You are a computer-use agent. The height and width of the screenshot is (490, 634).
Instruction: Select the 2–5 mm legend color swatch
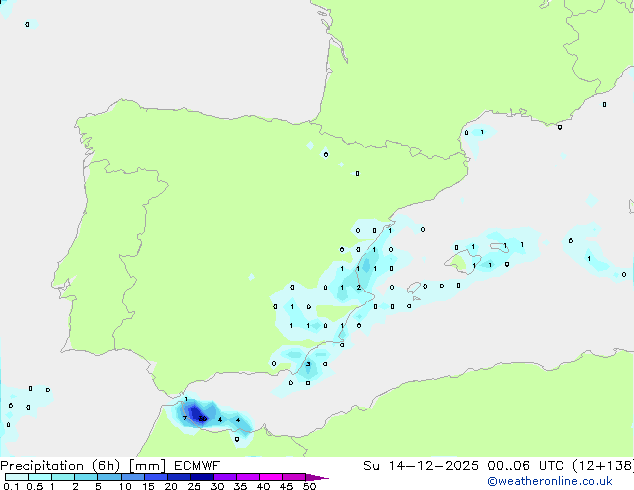86,477
